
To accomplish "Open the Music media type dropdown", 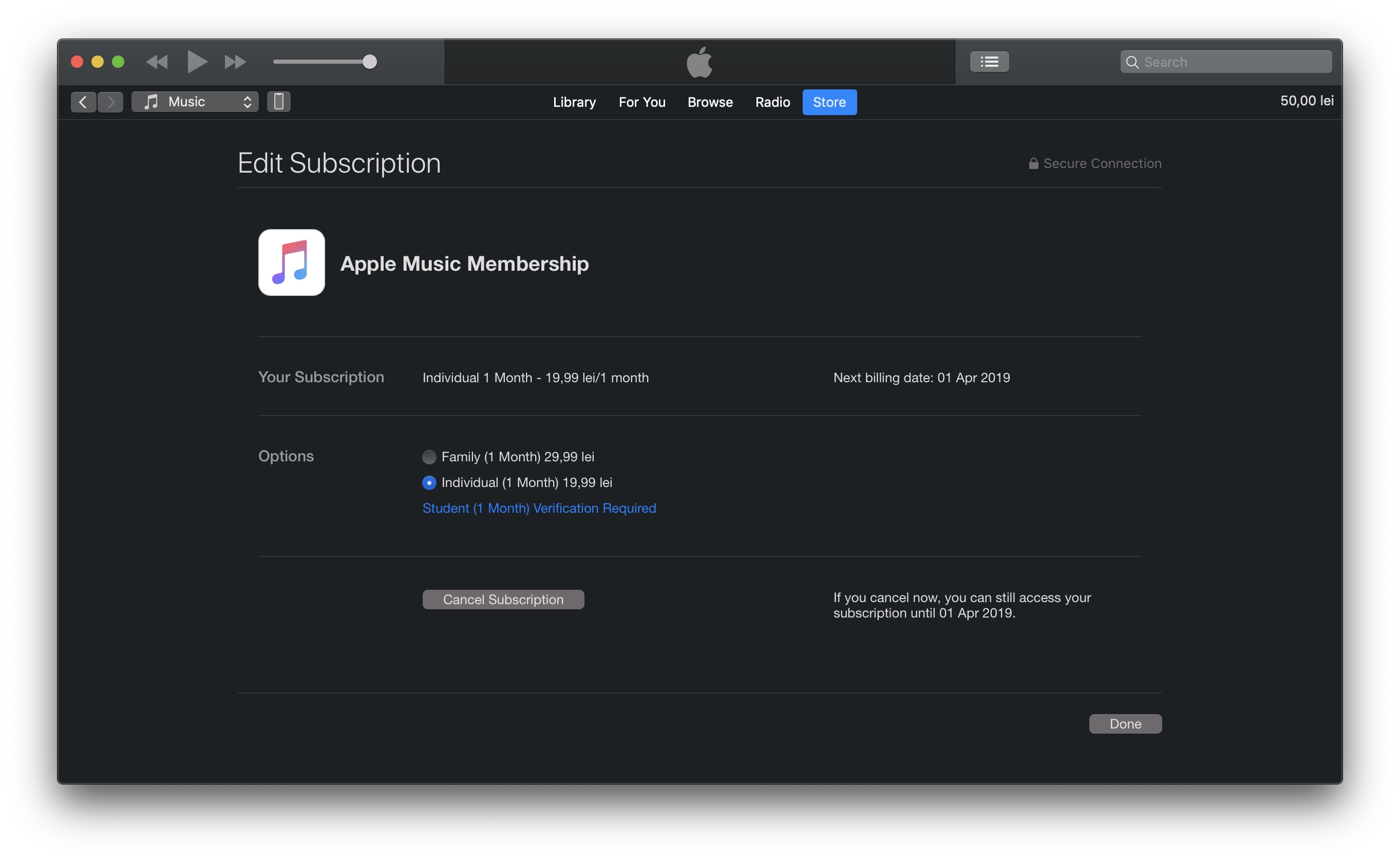I will [x=195, y=102].
